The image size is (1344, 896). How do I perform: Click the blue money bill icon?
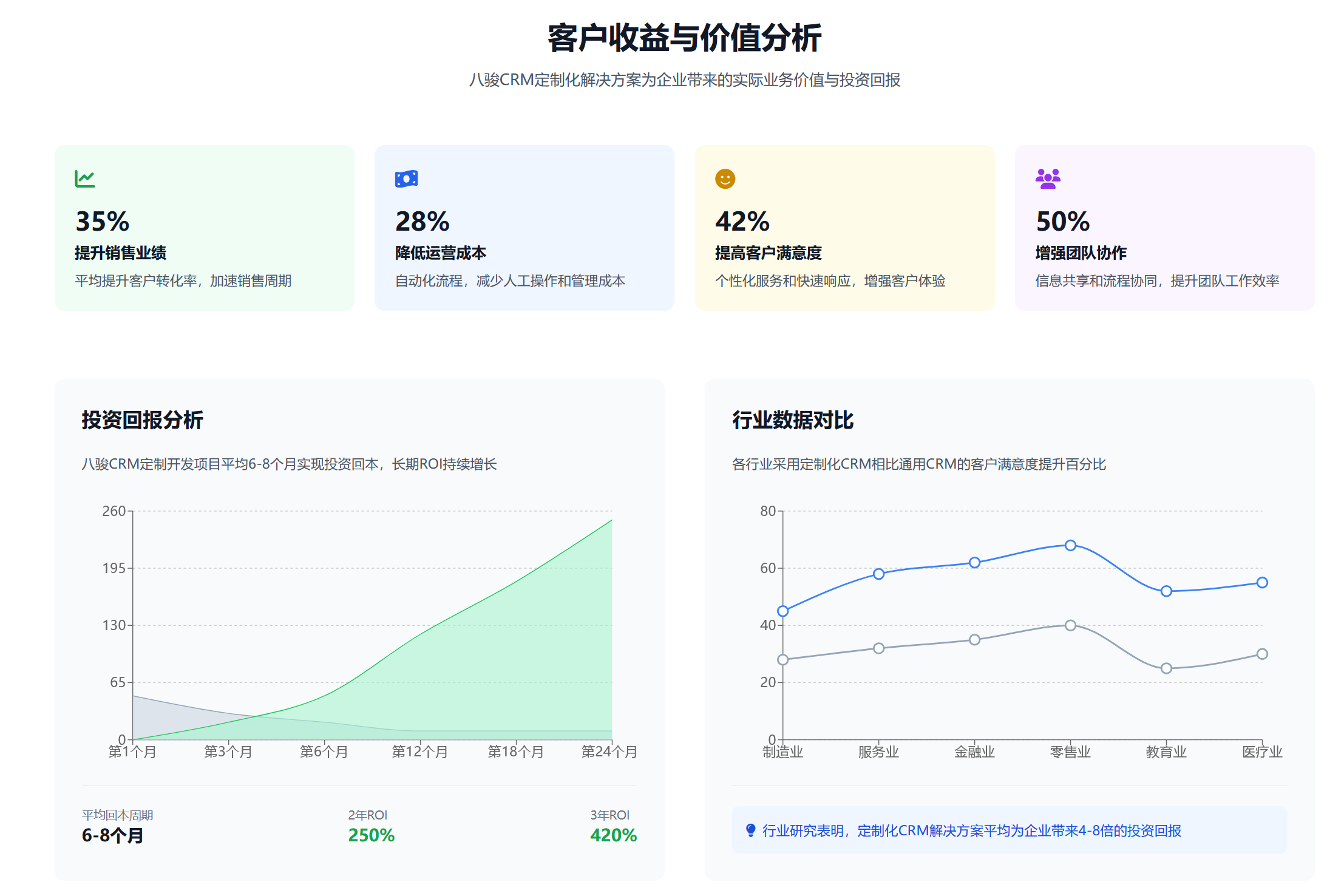406,178
